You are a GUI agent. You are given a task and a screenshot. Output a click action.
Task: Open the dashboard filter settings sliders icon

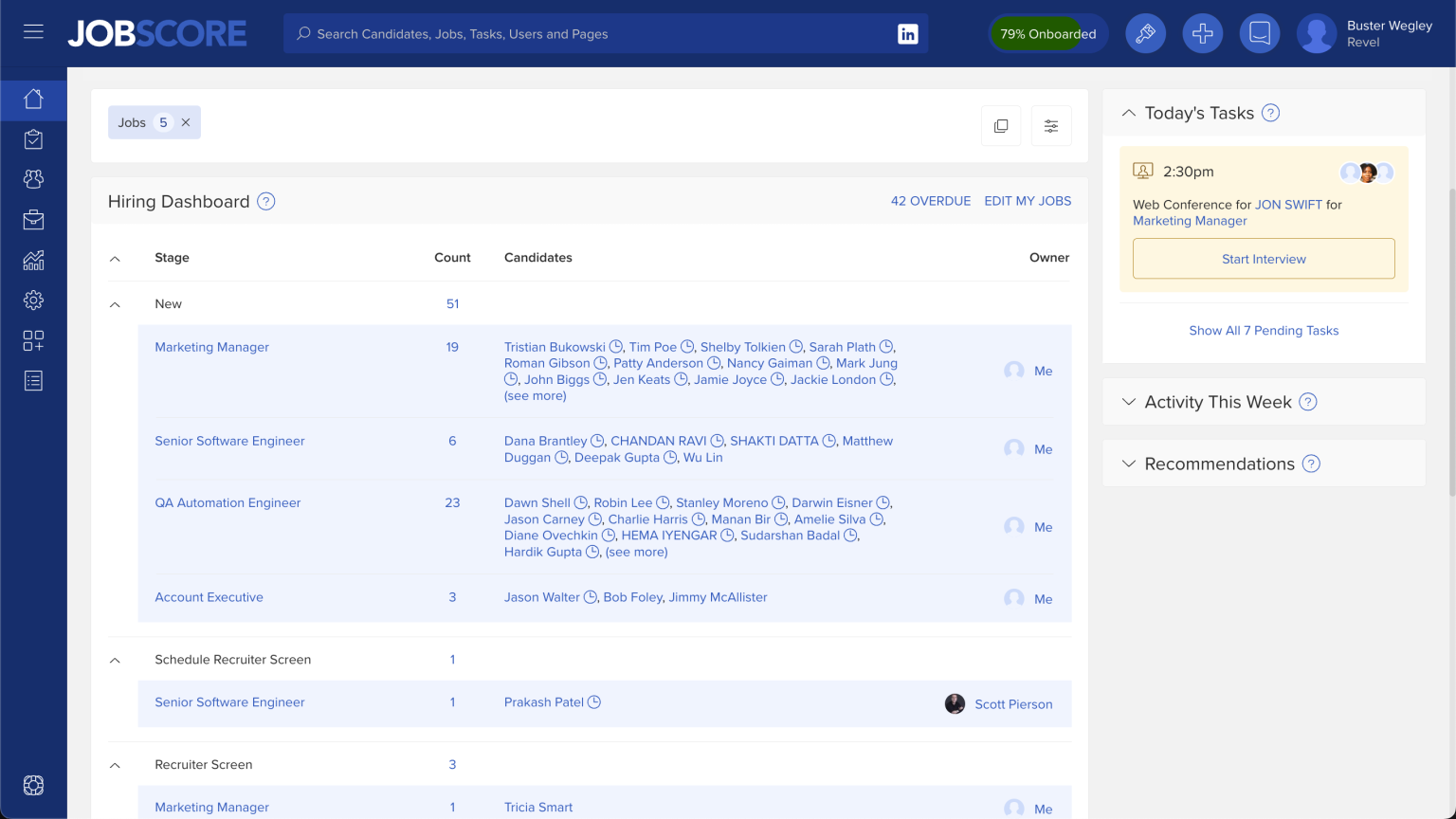point(1050,126)
